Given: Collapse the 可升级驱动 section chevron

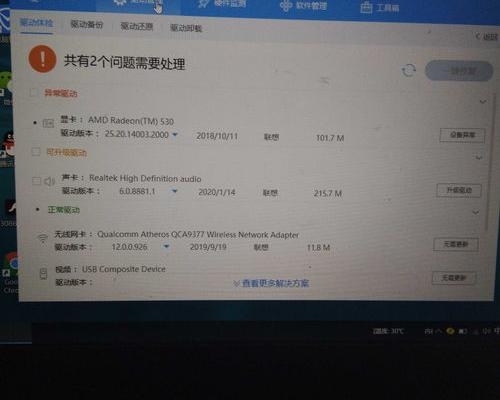Looking at the screenshot, I should coord(479,157).
